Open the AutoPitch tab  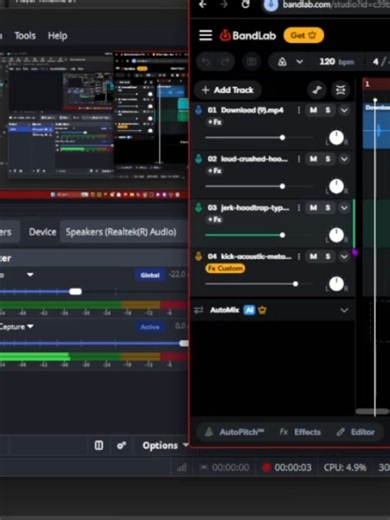(235, 432)
